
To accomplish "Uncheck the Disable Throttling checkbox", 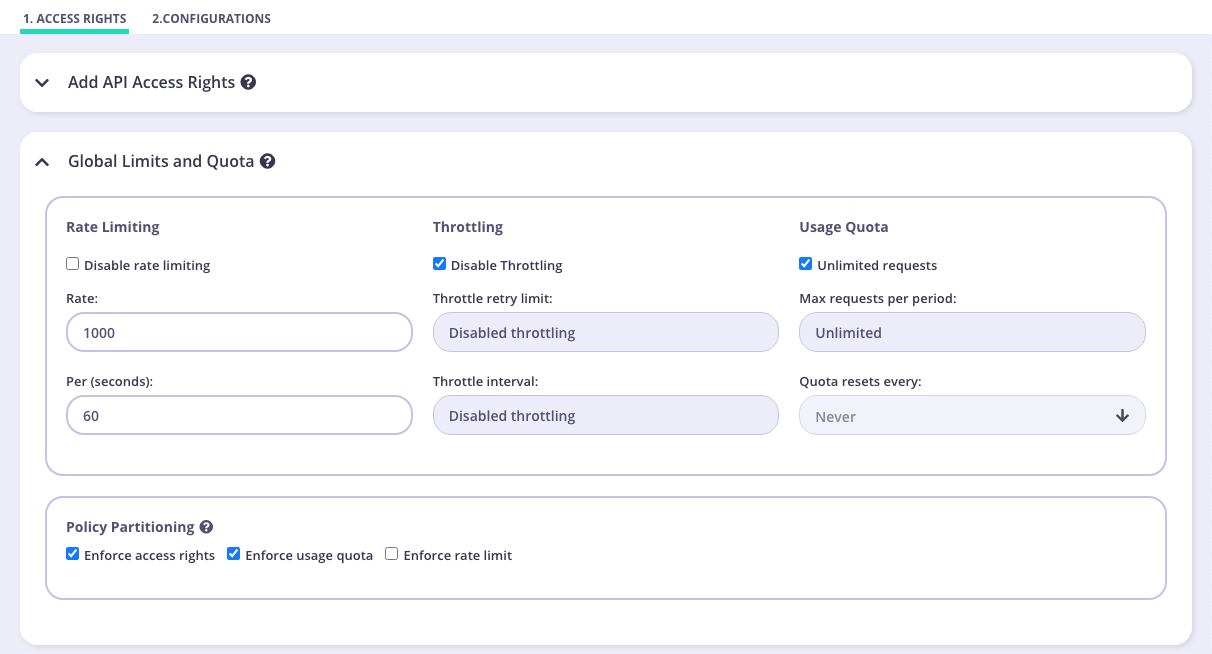I will point(440,265).
